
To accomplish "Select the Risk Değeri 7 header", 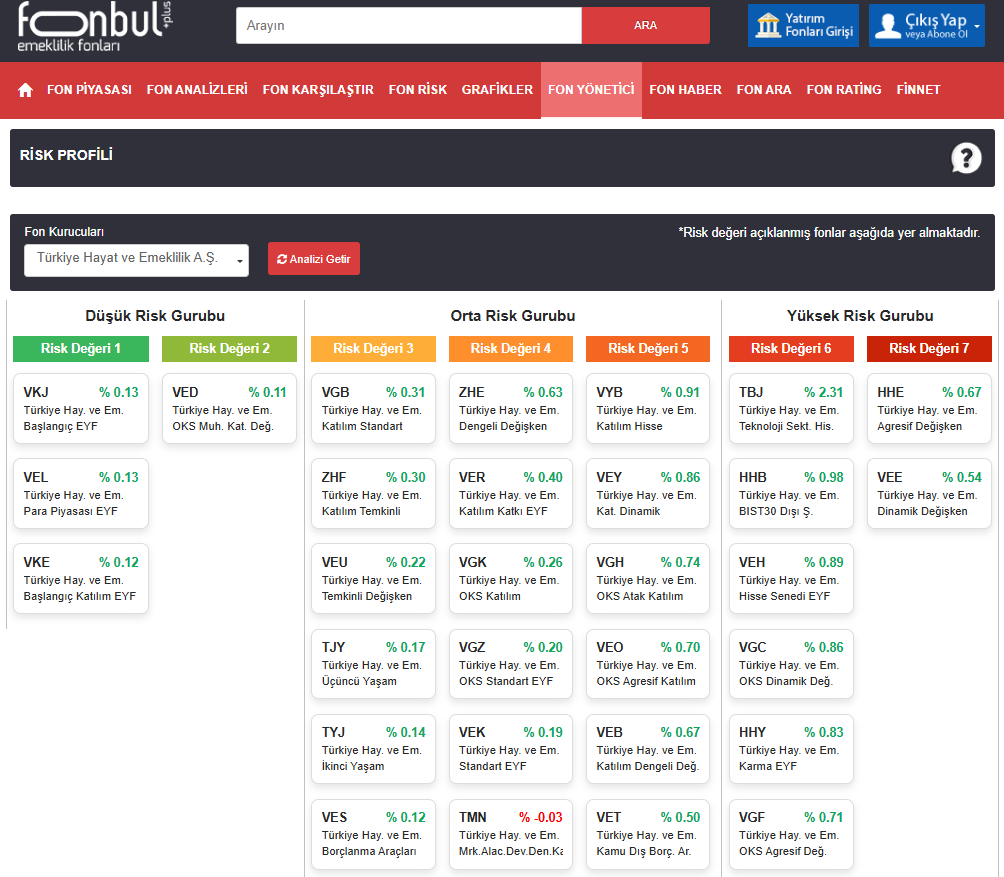I will pyautogui.click(x=929, y=349).
